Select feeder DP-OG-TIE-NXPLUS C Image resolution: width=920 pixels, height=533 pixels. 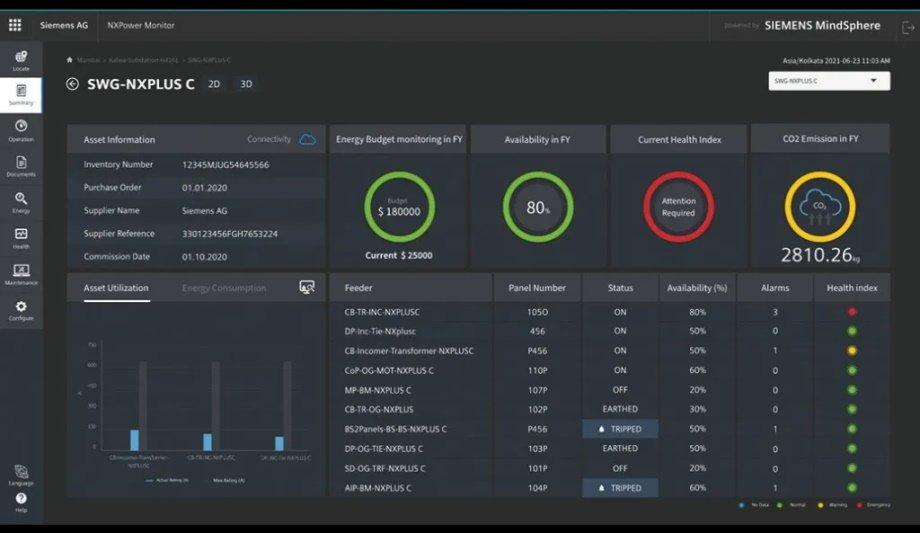[x=384, y=448]
